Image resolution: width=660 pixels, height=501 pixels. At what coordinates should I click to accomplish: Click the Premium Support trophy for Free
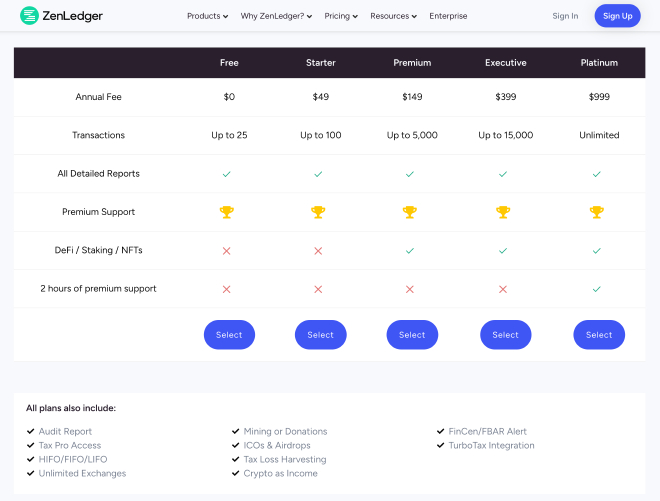point(226,212)
